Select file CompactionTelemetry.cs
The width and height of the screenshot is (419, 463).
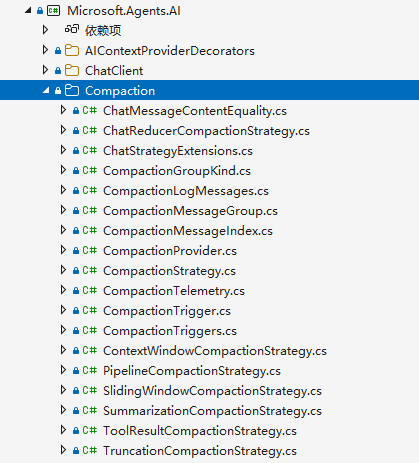[174, 291]
